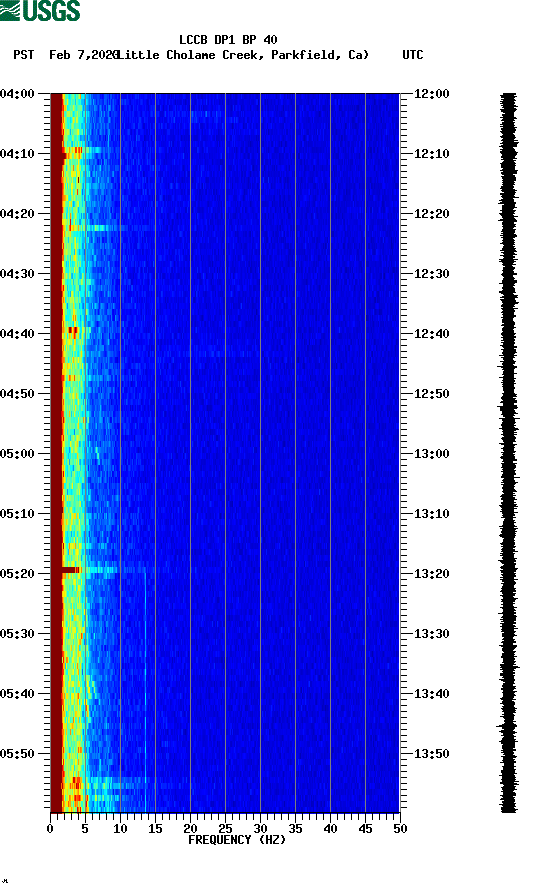Click the station location text 'Little Cholame Creek, Parkfield, Ca)'
Screen dimensions: 552x892
coord(242,55)
